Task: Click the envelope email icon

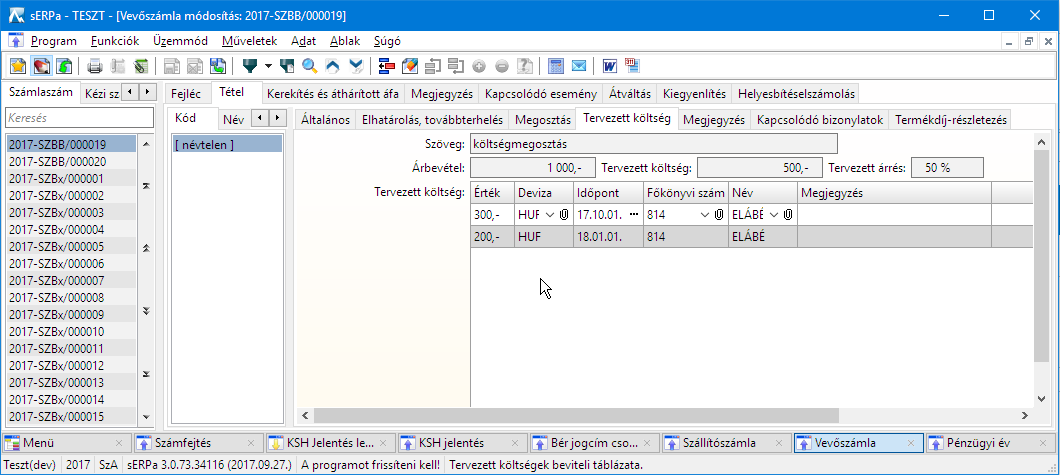Action: [579, 66]
